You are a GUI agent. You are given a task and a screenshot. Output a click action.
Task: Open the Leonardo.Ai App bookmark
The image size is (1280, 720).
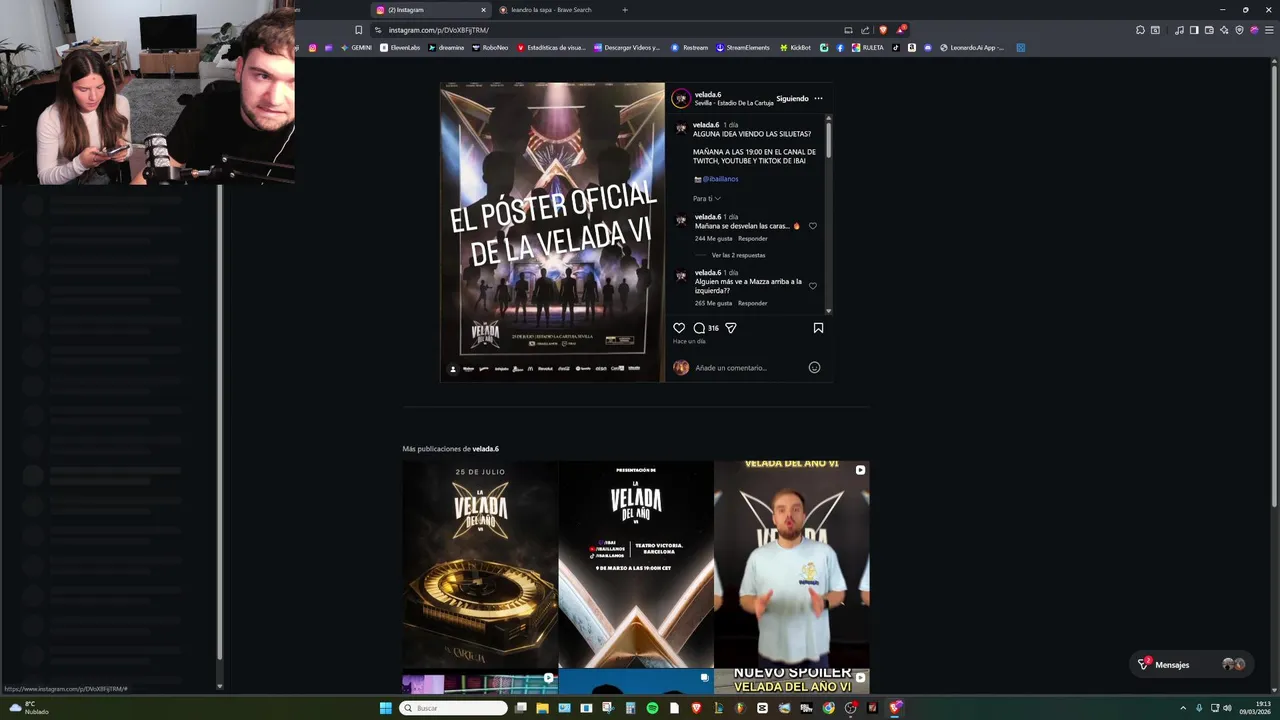971,47
